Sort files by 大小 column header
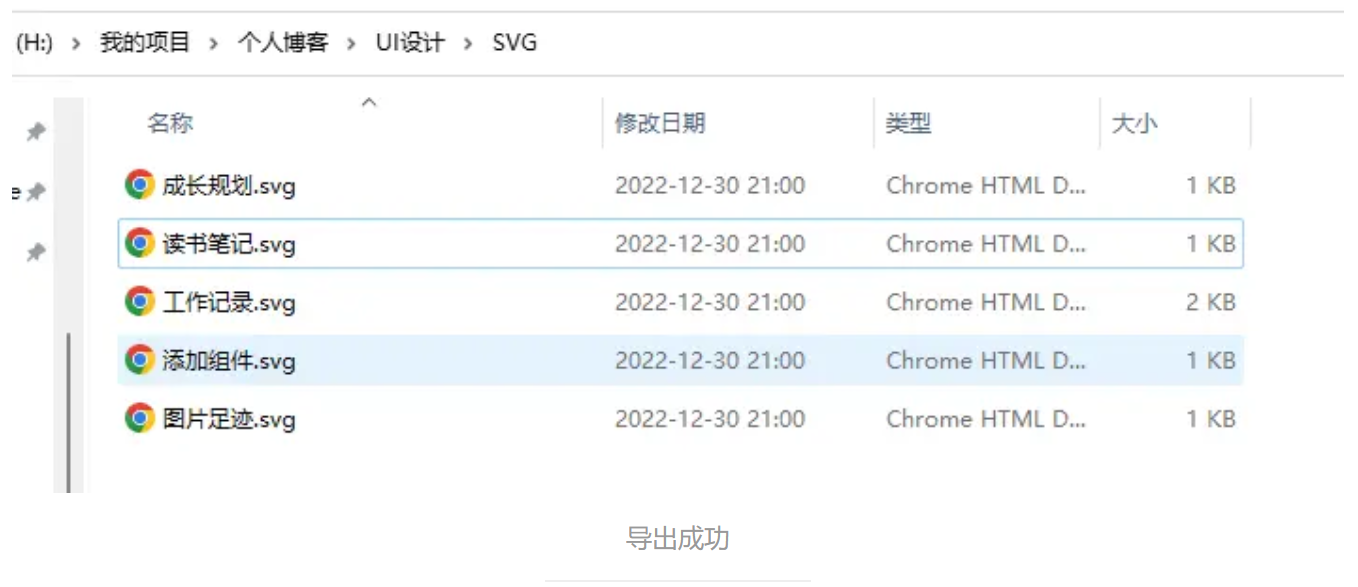The height and width of the screenshot is (587, 1358). 1134,123
